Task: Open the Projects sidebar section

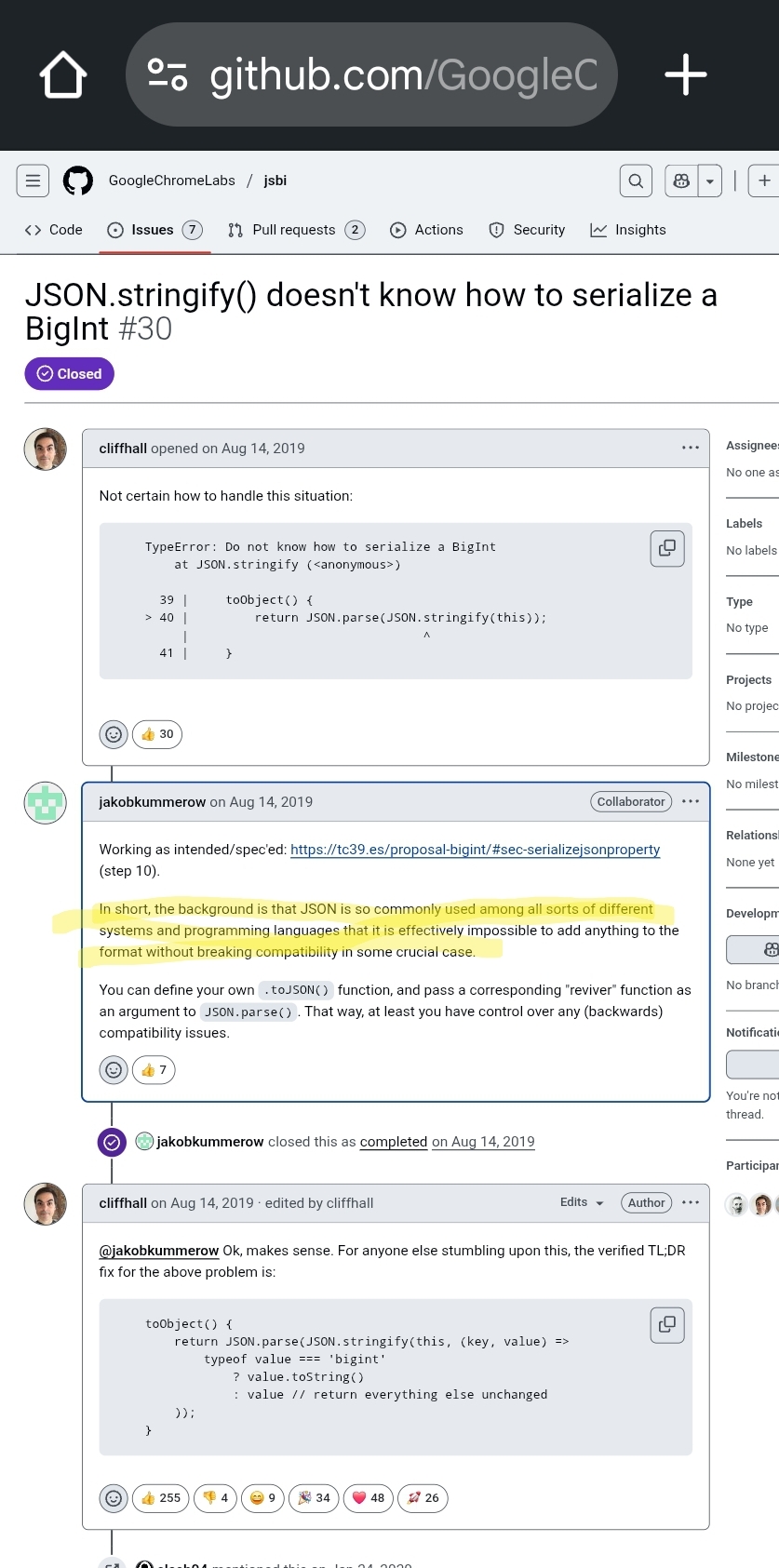Action: click(749, 680)
